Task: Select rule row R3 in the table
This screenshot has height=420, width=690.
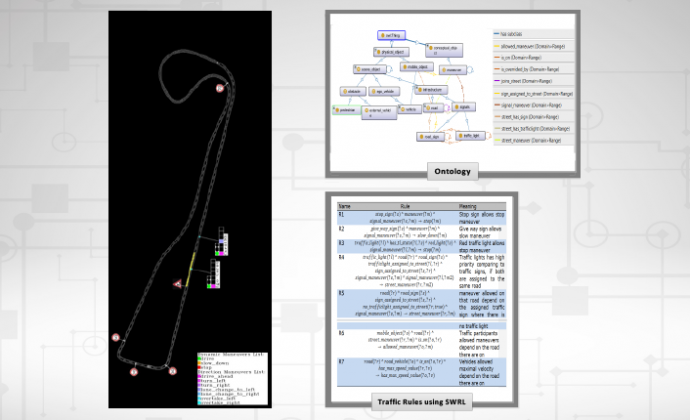Action: tap(422, 247)
